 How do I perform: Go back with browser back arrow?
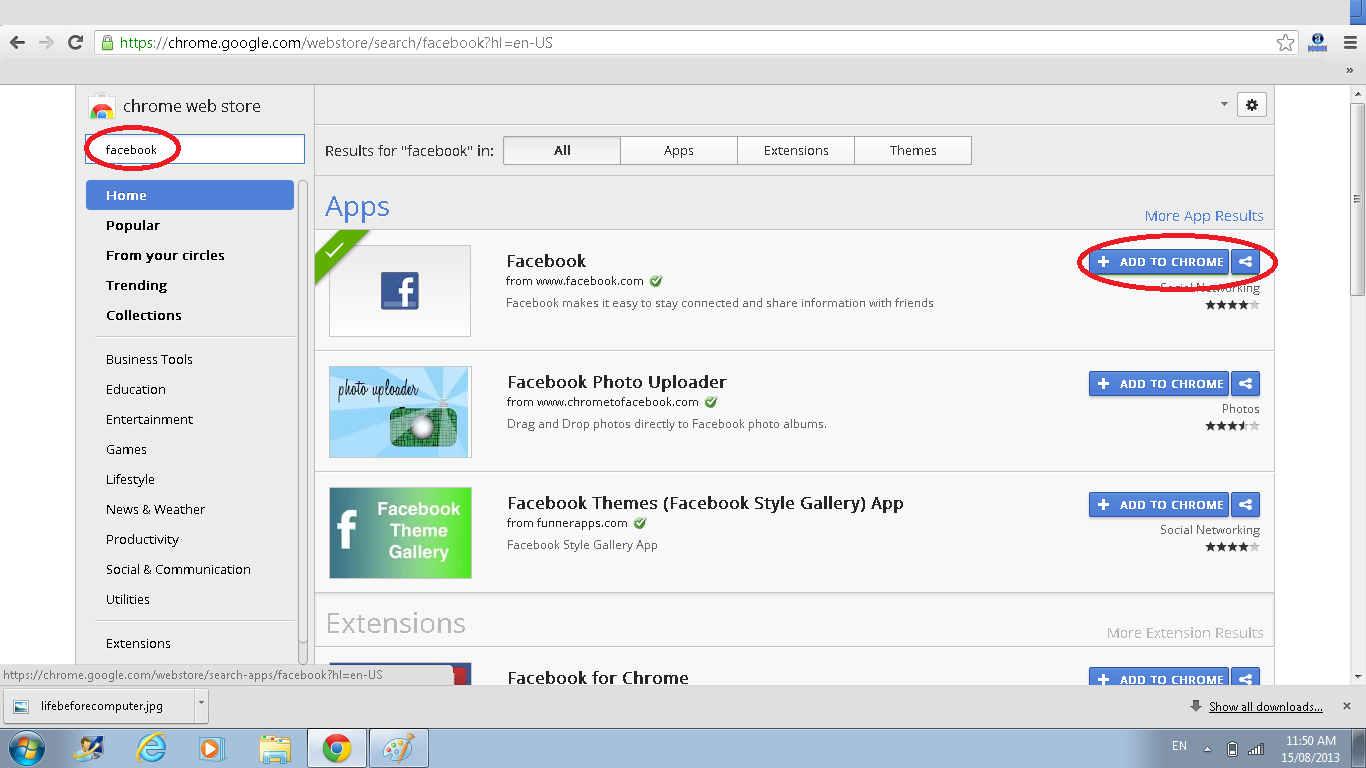(x=17, y=43)
